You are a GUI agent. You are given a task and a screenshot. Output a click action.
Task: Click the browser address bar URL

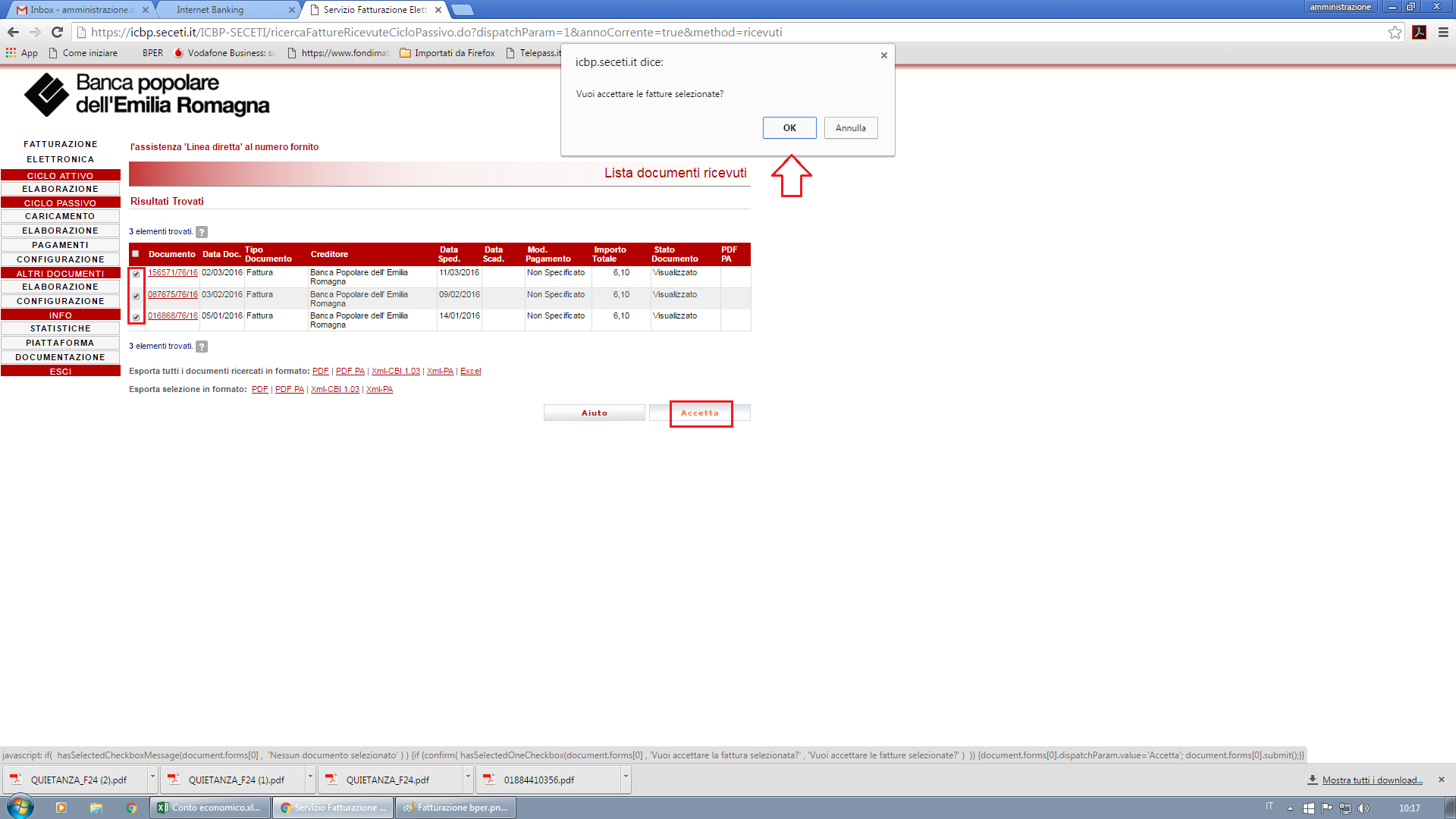pyautogui.click(x=436, y=32)
